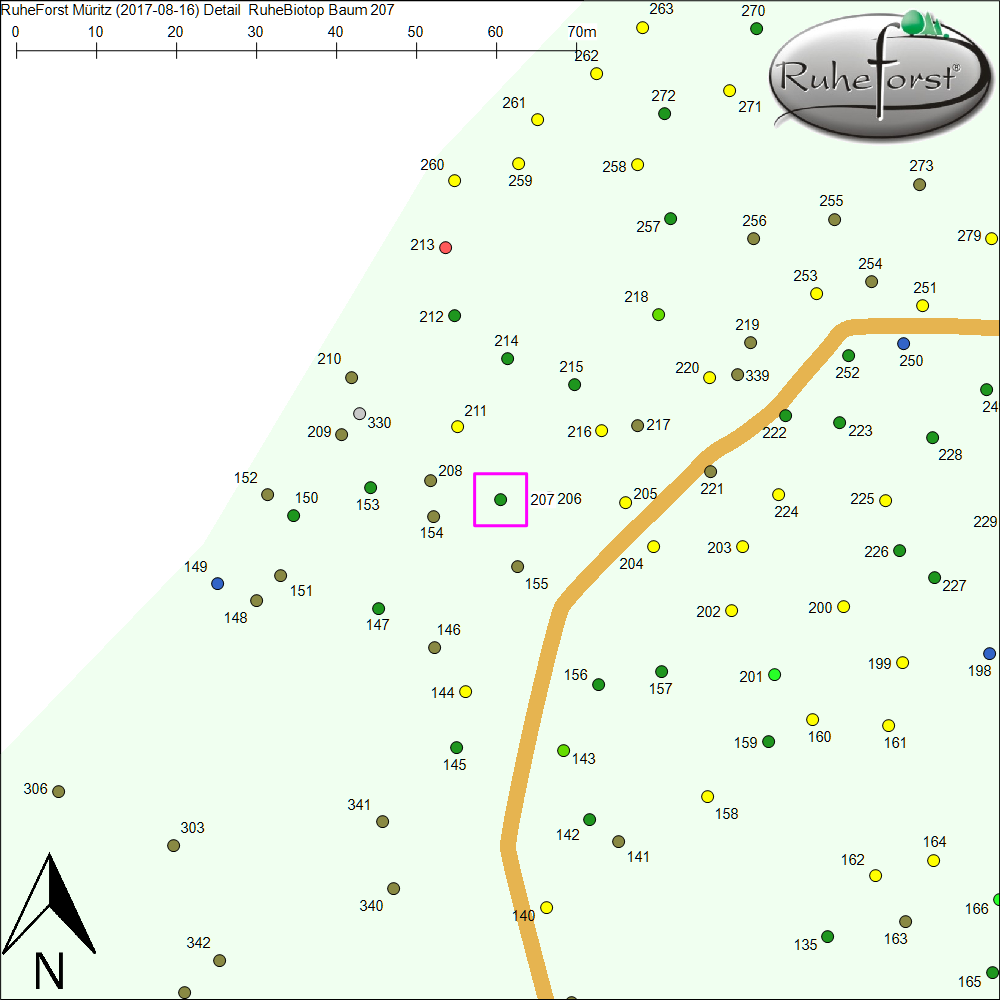Click the 40 tick on the scale bar
Viewport: 1000px width, 1000px height.
coord(336,48)
